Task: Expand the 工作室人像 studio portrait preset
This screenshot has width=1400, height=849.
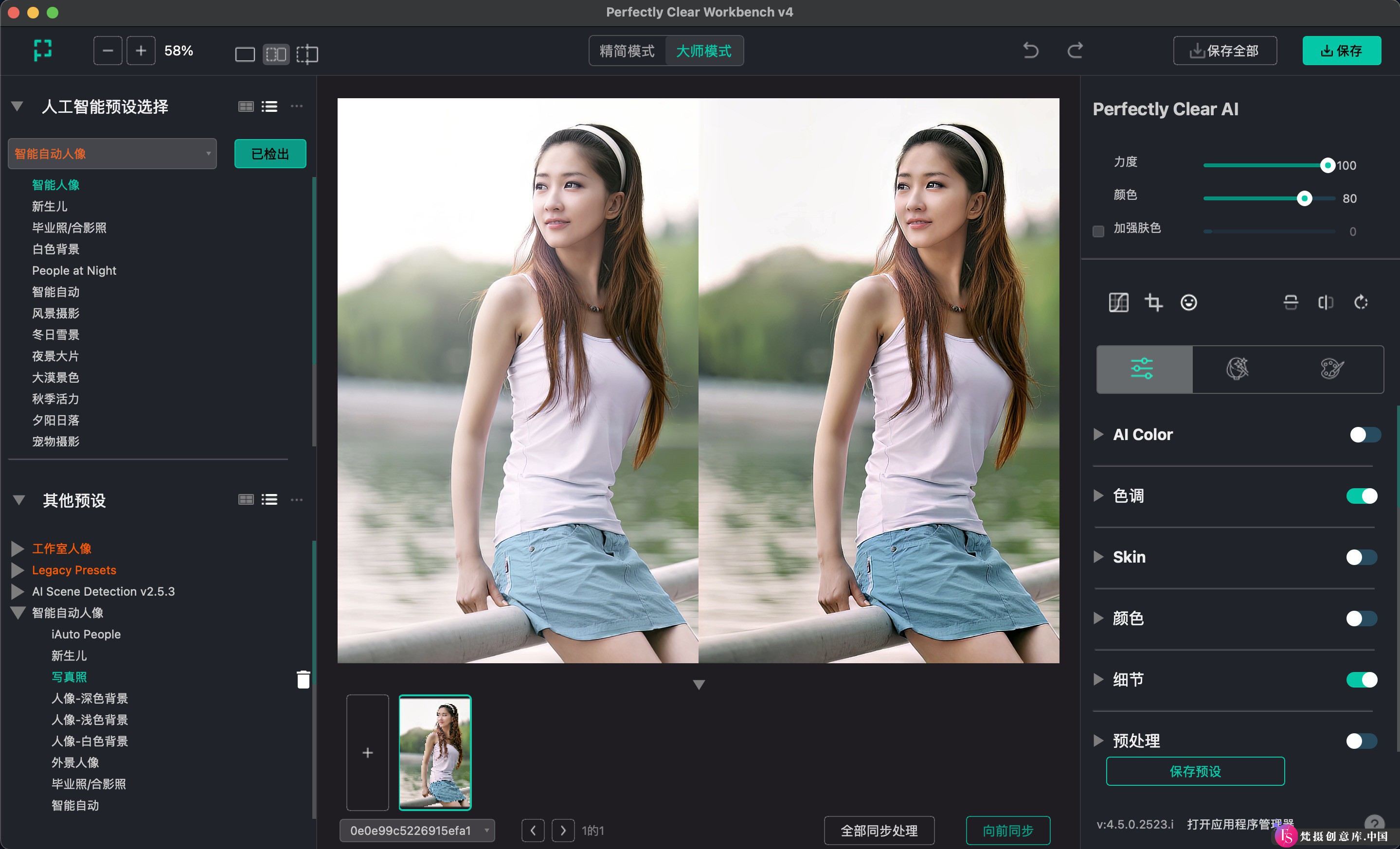Action: pyautogui.click(x=18, y=548)
